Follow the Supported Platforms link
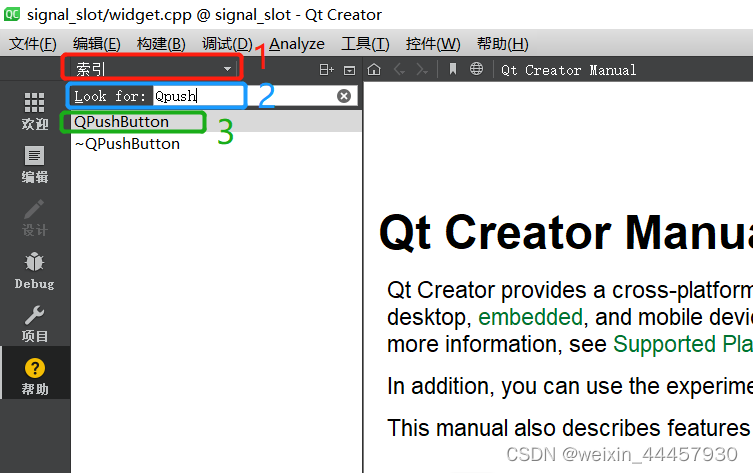Screen dimensions: 753x473 click(683, 344)
